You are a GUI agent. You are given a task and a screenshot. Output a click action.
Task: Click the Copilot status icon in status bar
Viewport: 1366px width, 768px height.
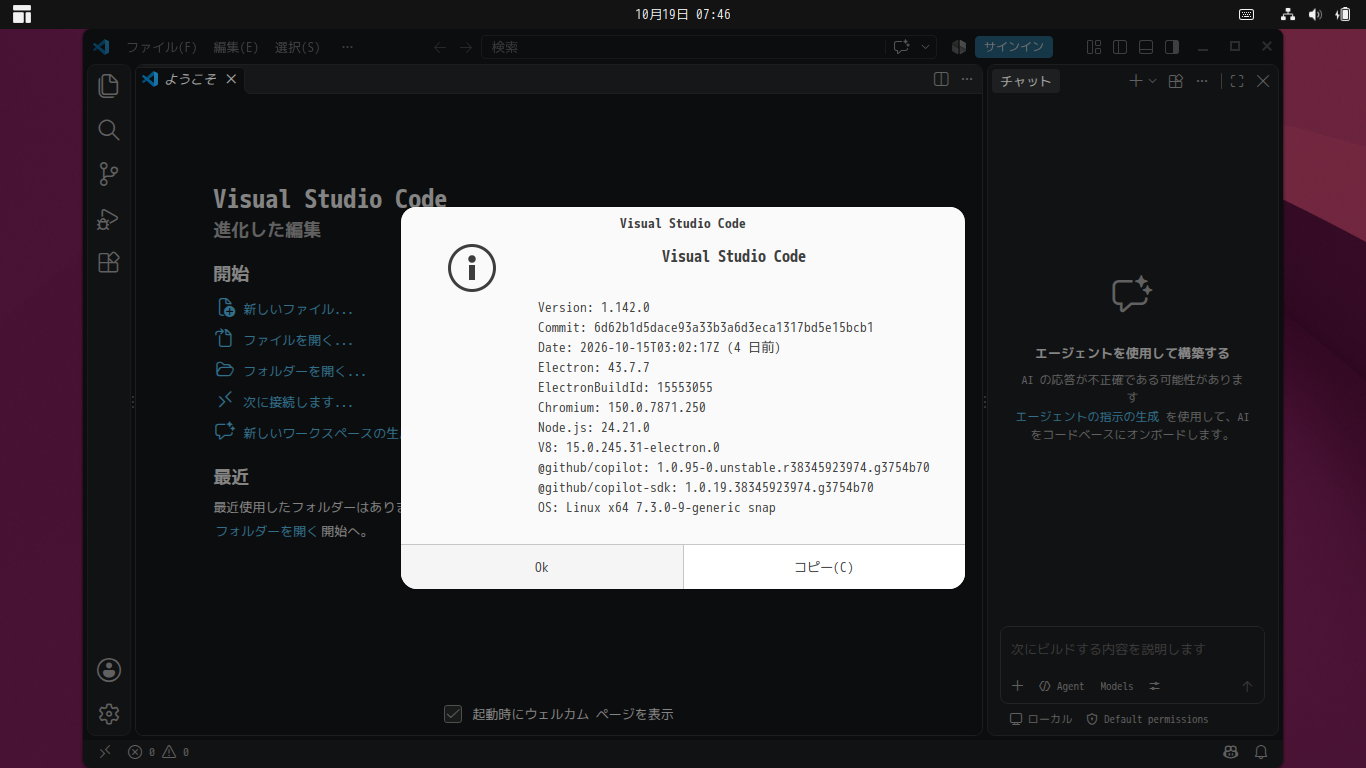point(1231,752)
